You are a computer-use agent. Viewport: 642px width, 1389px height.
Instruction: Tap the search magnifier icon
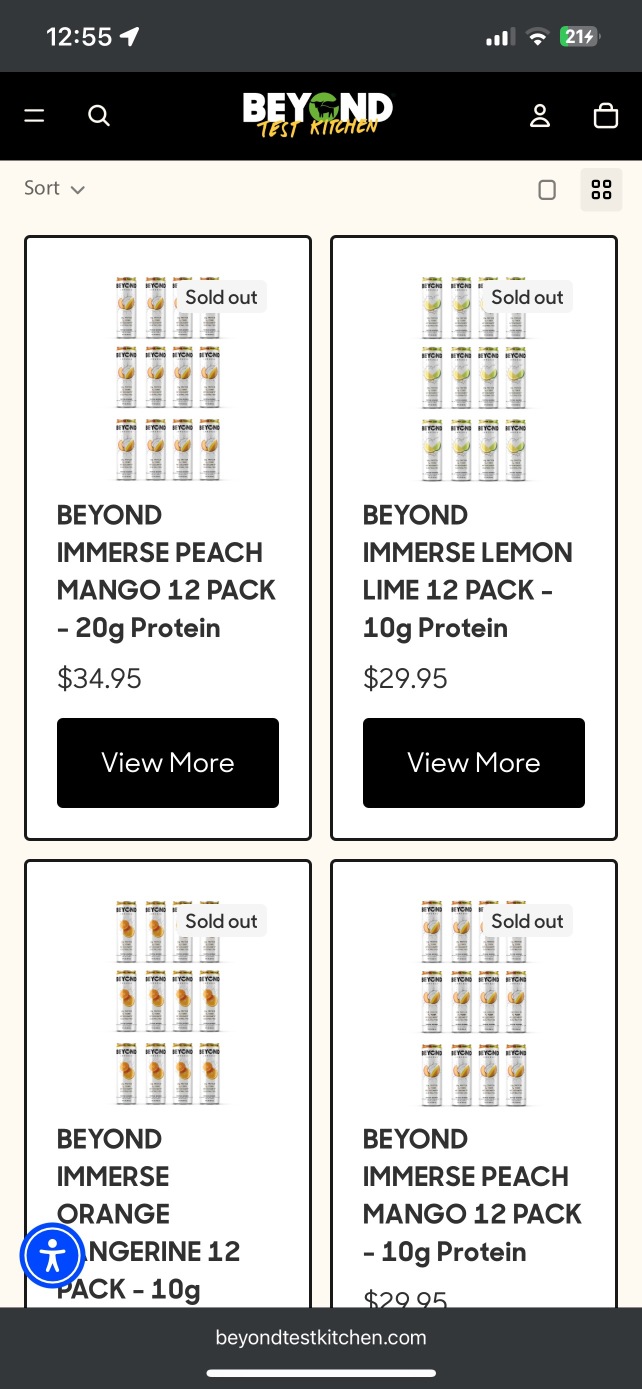click(x=99, y=116)
